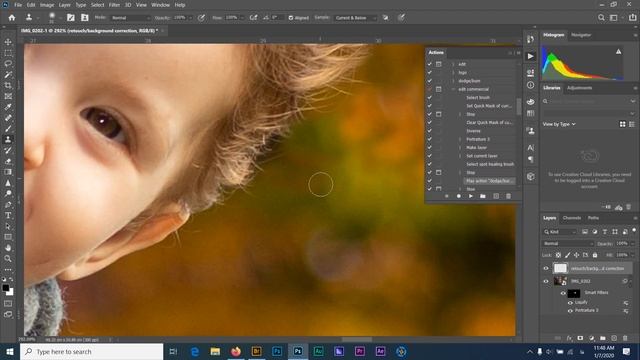Toggle visibility of Smart Filters

coord(563,293)
